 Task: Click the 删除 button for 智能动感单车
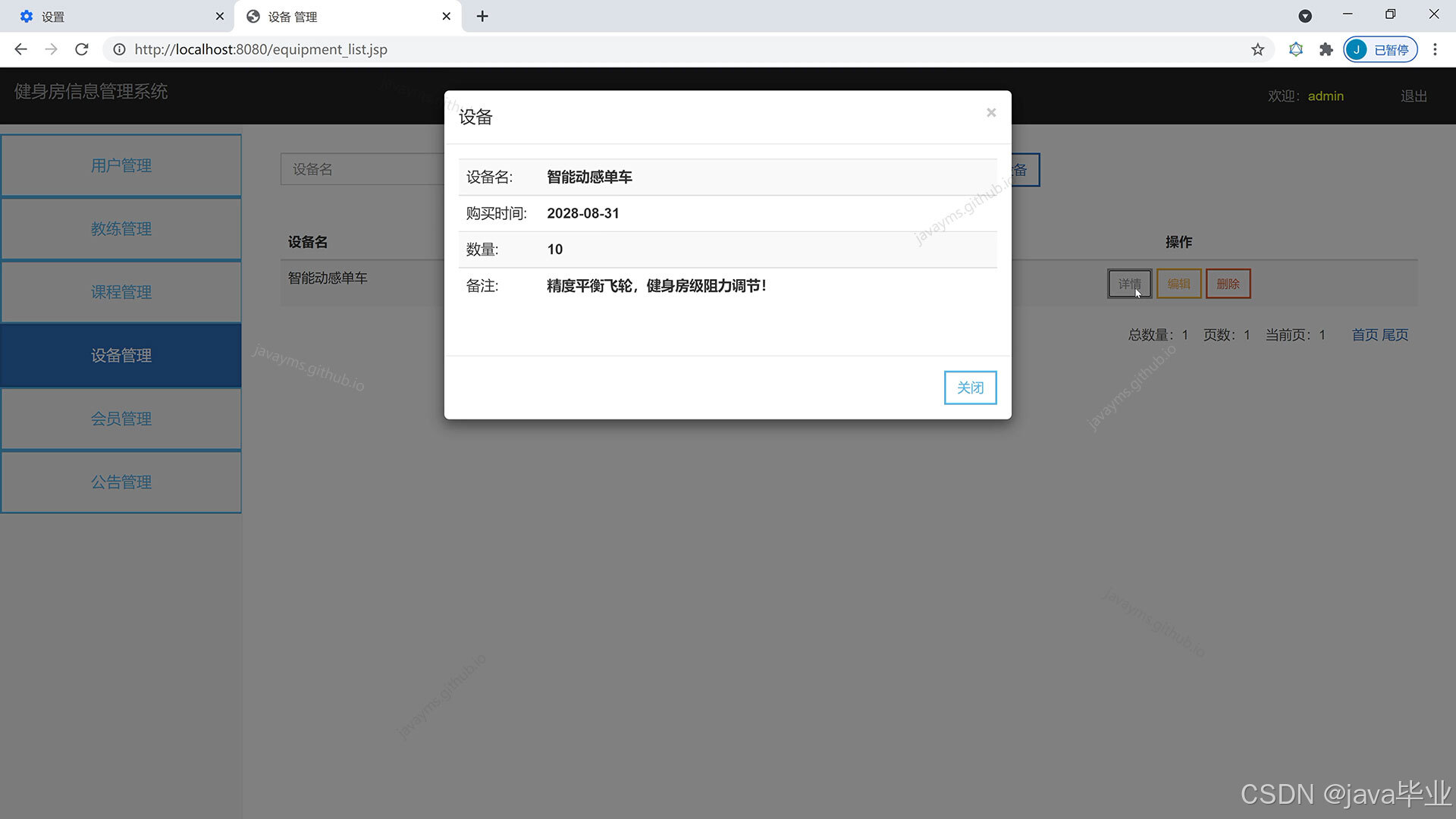[1228, 284]
